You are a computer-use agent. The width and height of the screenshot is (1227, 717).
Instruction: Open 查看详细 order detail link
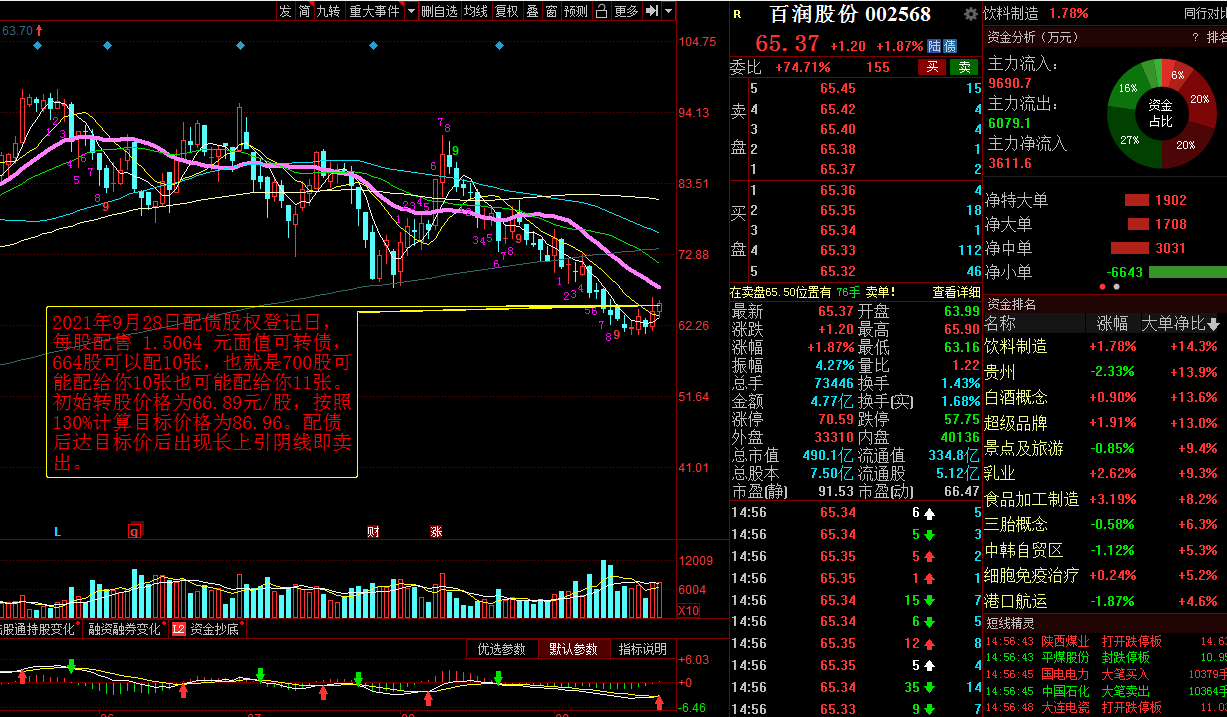coord(956,292)
